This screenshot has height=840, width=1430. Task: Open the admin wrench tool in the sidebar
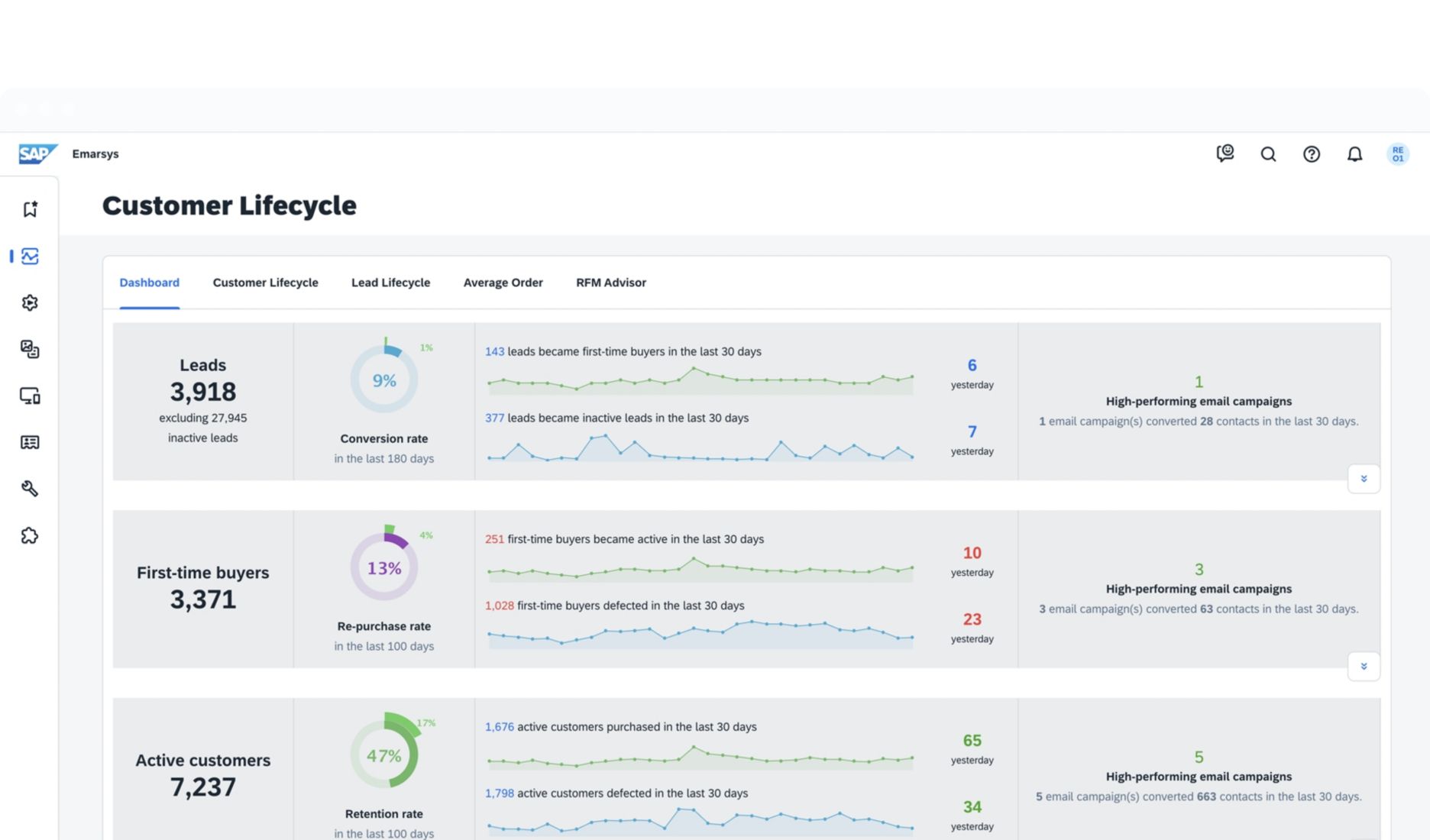[29, 489]
